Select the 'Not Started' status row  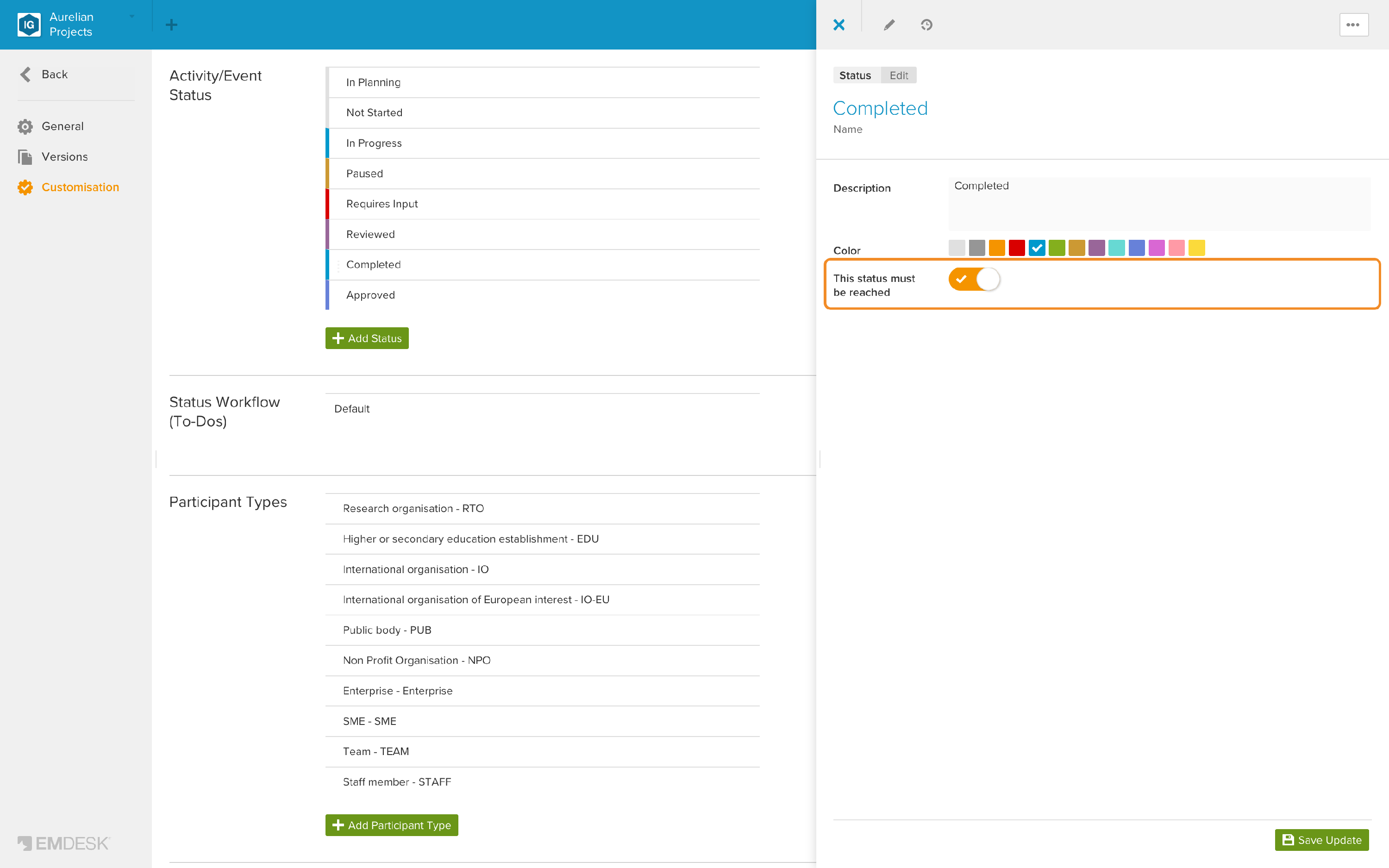point(543,112)
